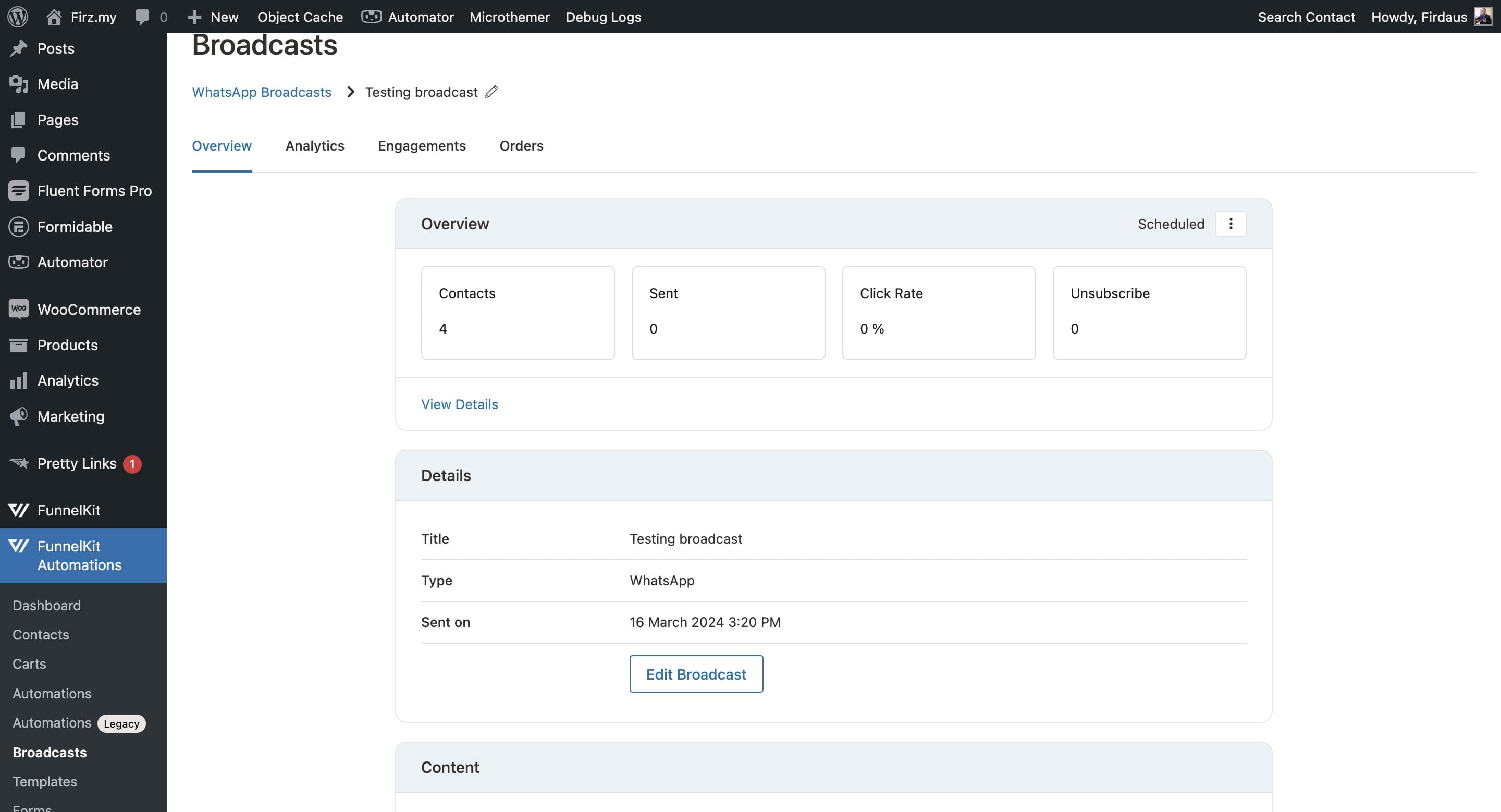1501x812 pixels.
Task: Click the Legacy badge beside Automations
Action: (x=121, y=723)
